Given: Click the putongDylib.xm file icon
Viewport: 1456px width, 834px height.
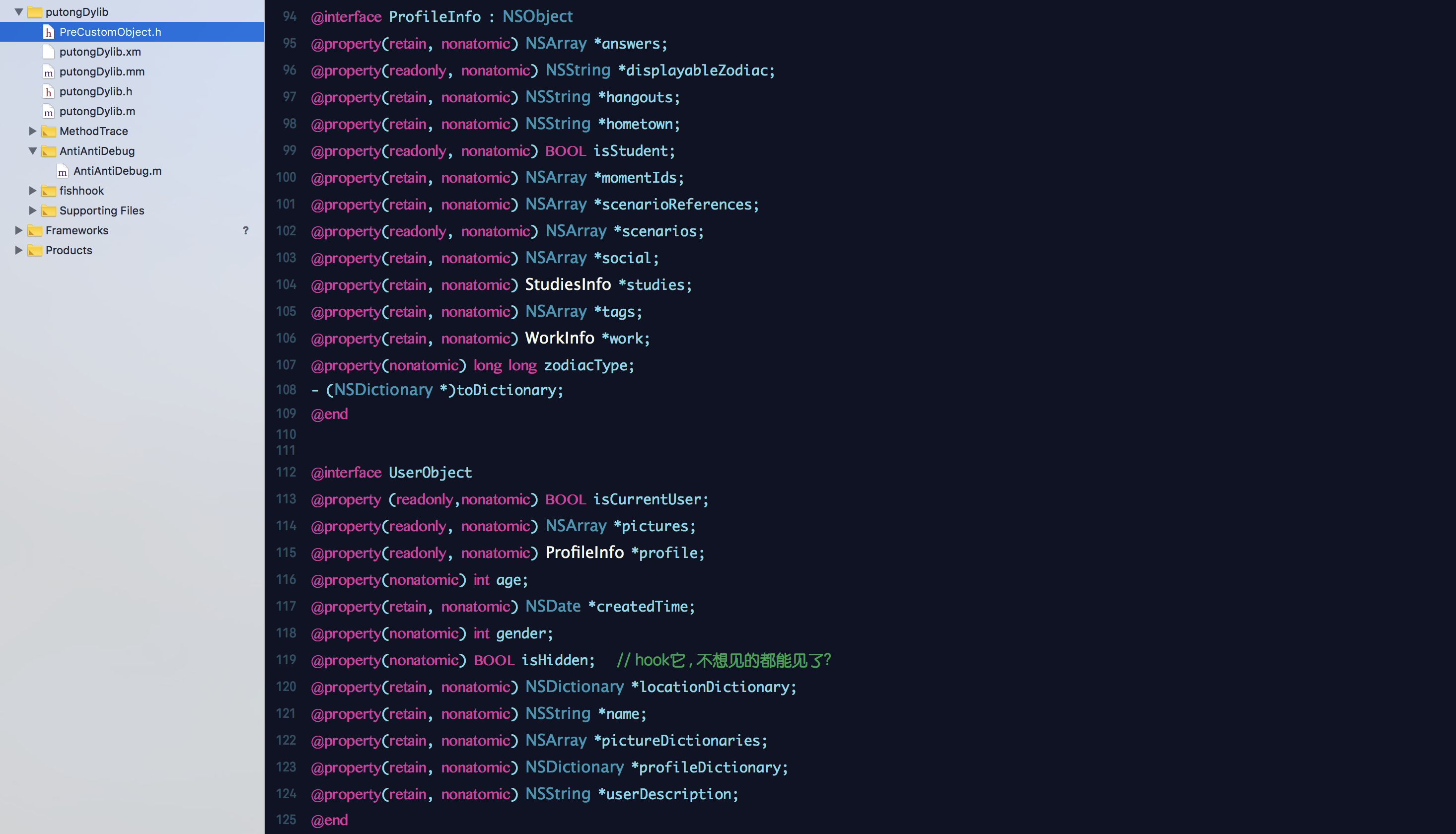Looking at the screenshot, I should (x=49, y=52).
